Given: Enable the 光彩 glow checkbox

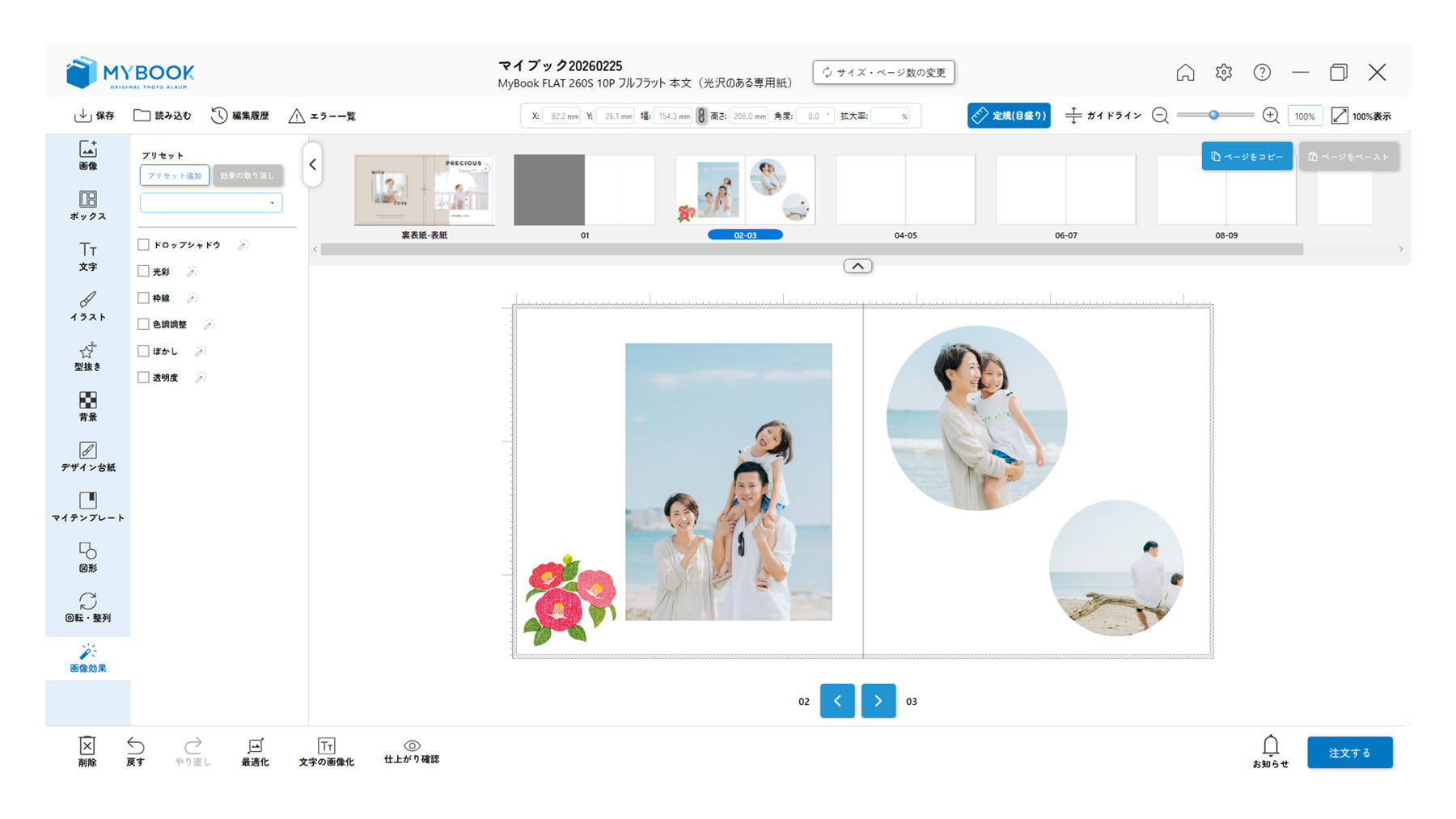Looking at the screenshot, I should [143, 271].
